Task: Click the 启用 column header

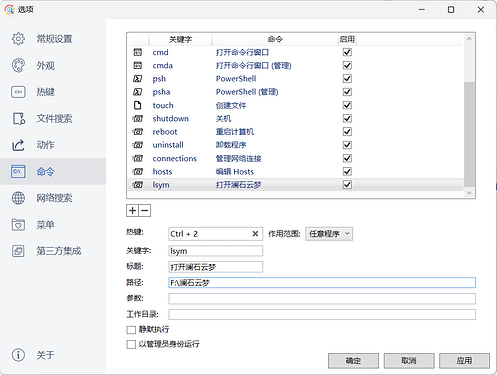Action: click(x=347, y=39)
